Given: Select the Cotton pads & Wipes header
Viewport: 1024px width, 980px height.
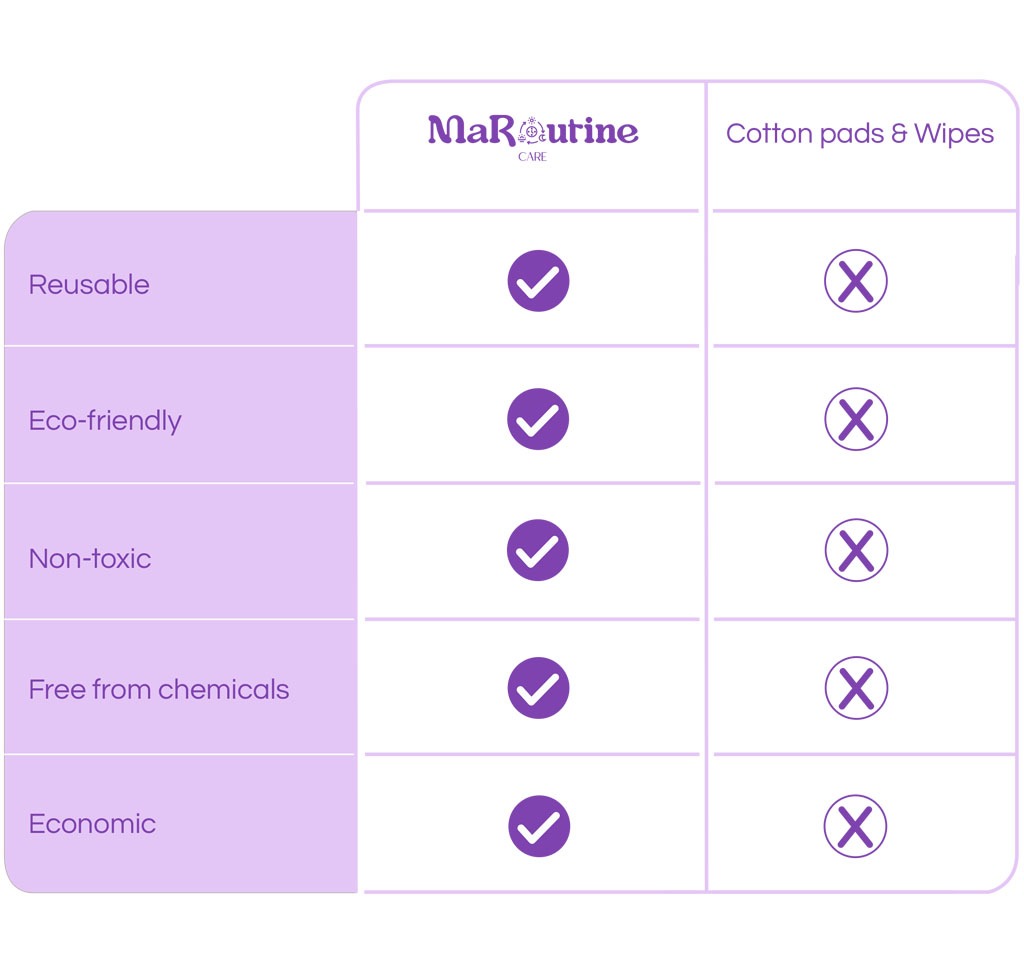Looking at the screenshot, I should tap(860, 134).
